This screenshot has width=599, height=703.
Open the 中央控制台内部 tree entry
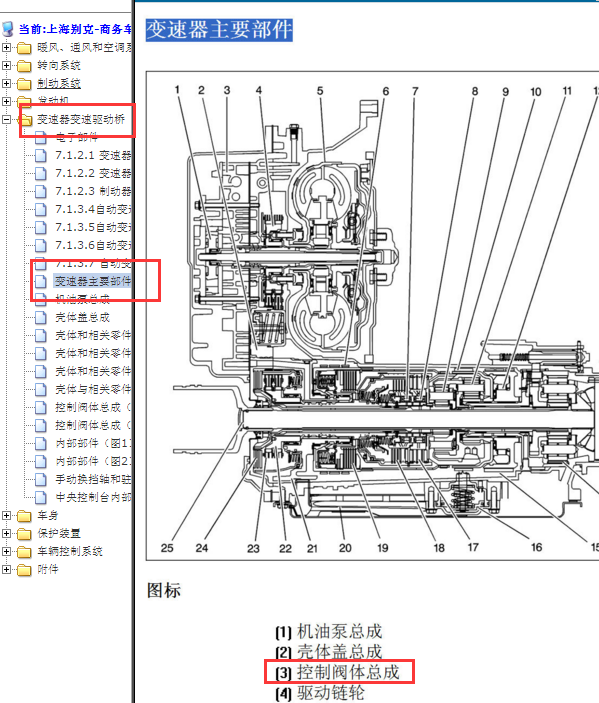(x=93, y=497)
